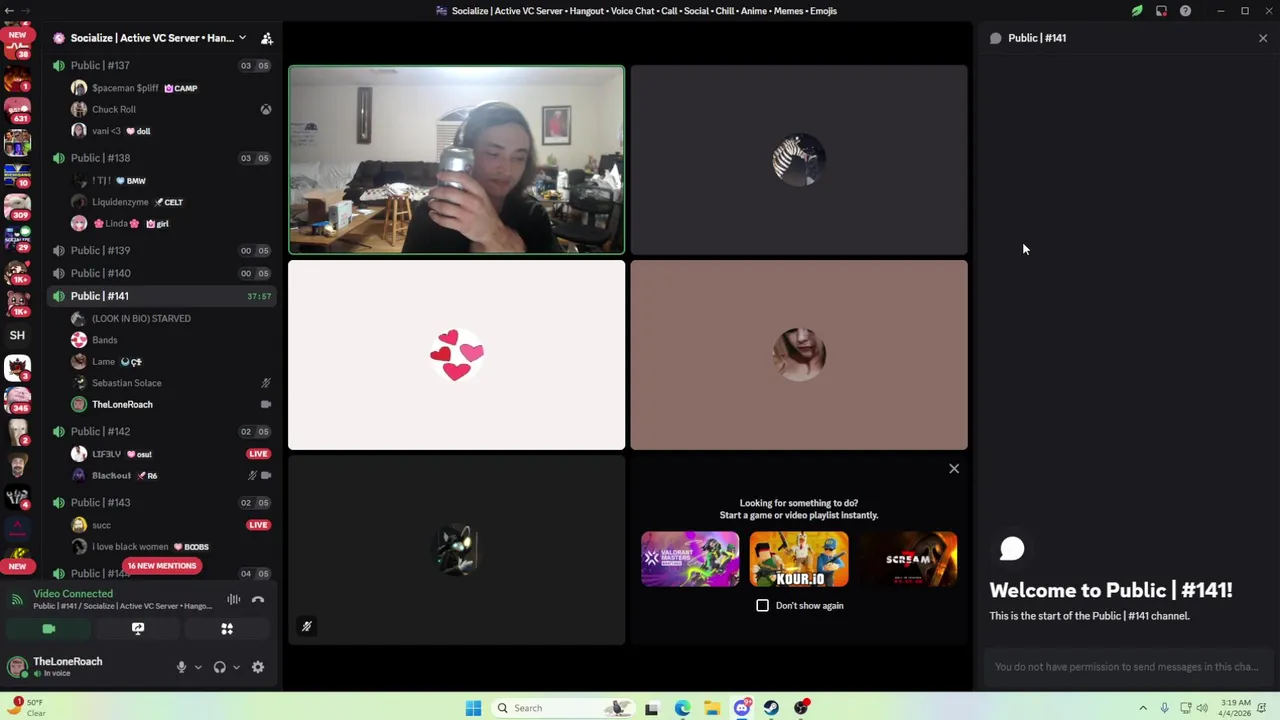Viewport: 1280px width, 720px height.
Task: Open the Scream activity card
Action: coord(908,559)
